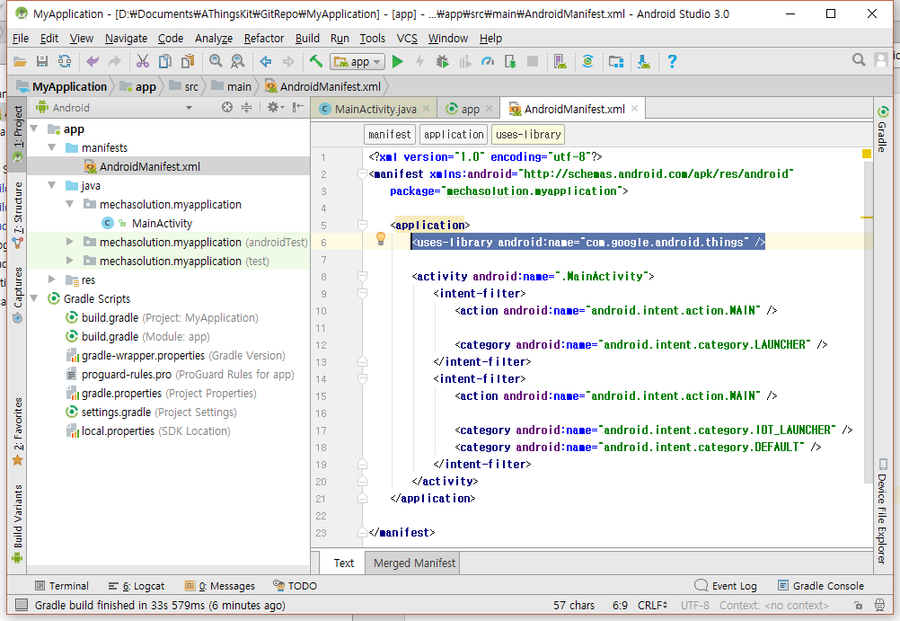
Task: Toggle file read-only lock in status bar
Action: pyautogui.click(x=858, y=605)
